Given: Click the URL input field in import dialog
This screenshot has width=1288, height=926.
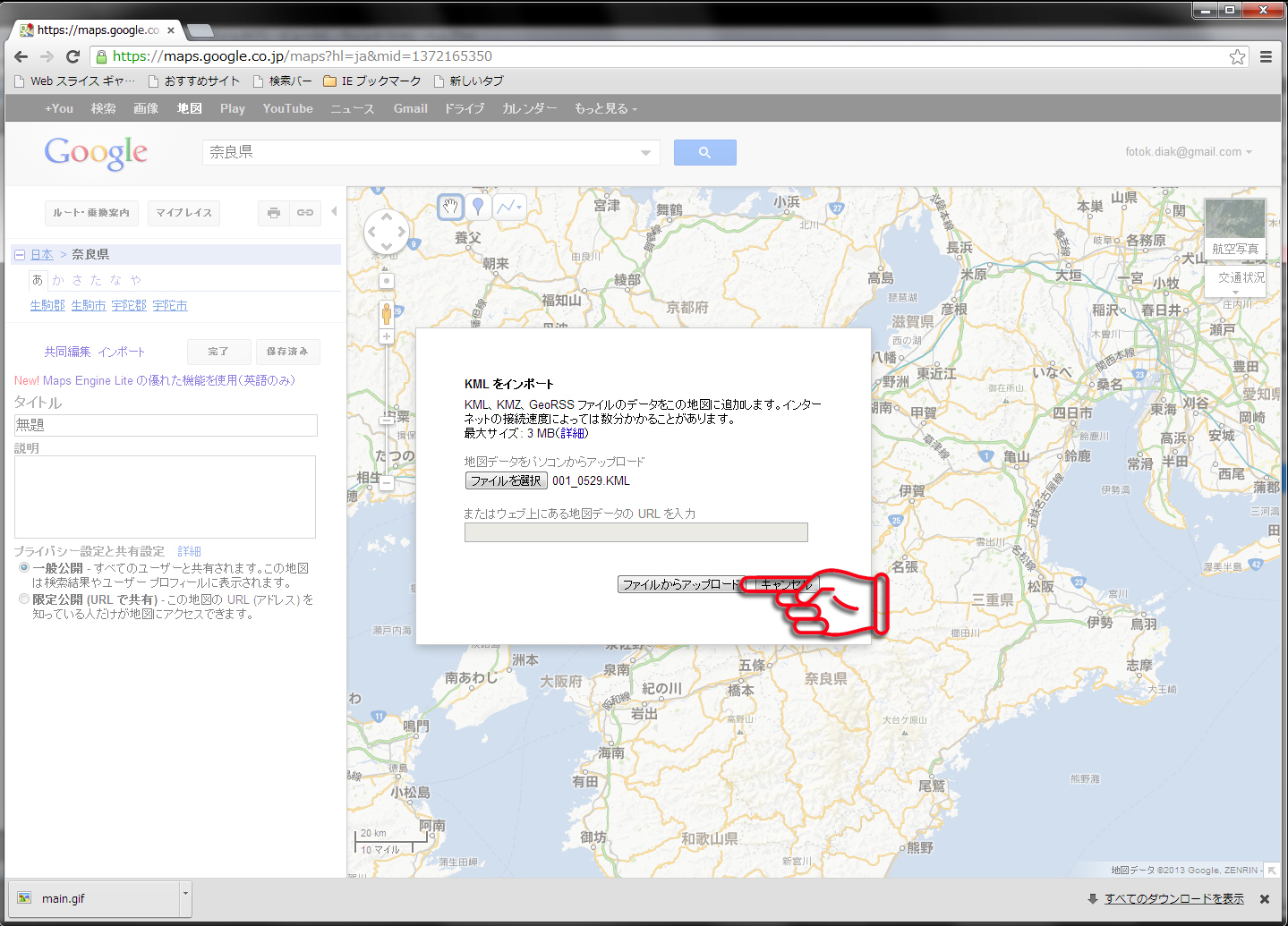Looking at the screenshot, I should click(x=635, y=532).
